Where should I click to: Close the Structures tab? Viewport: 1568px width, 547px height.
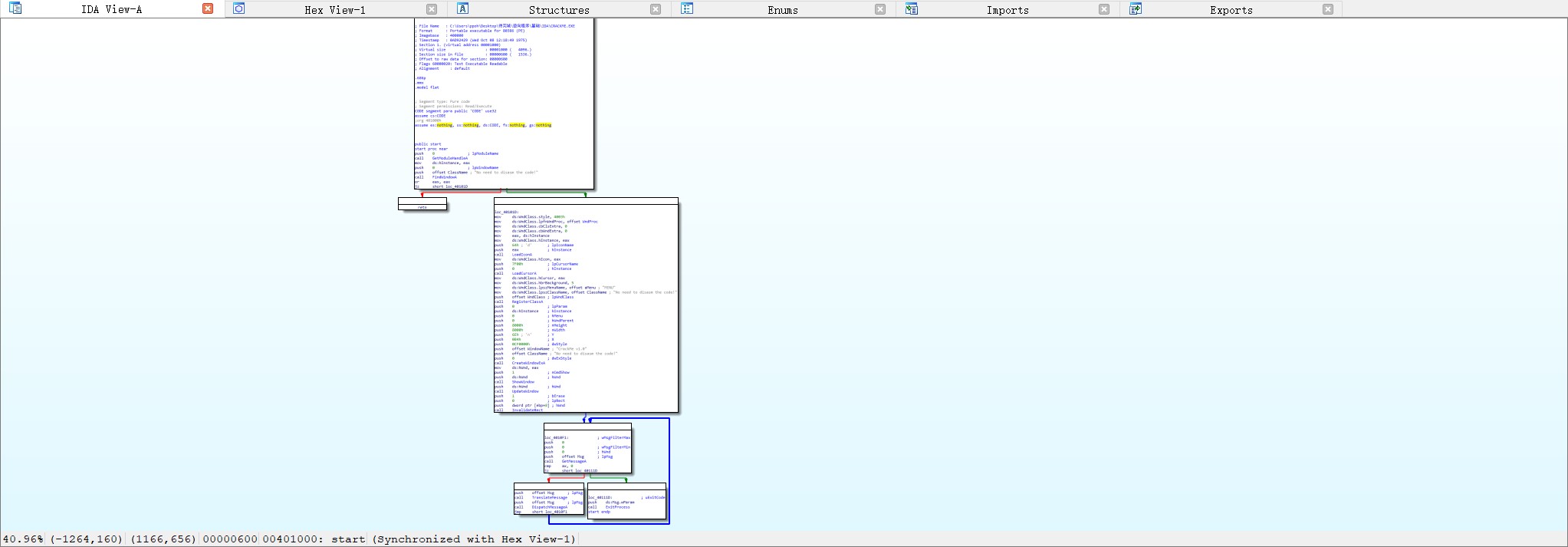(656, 9)
